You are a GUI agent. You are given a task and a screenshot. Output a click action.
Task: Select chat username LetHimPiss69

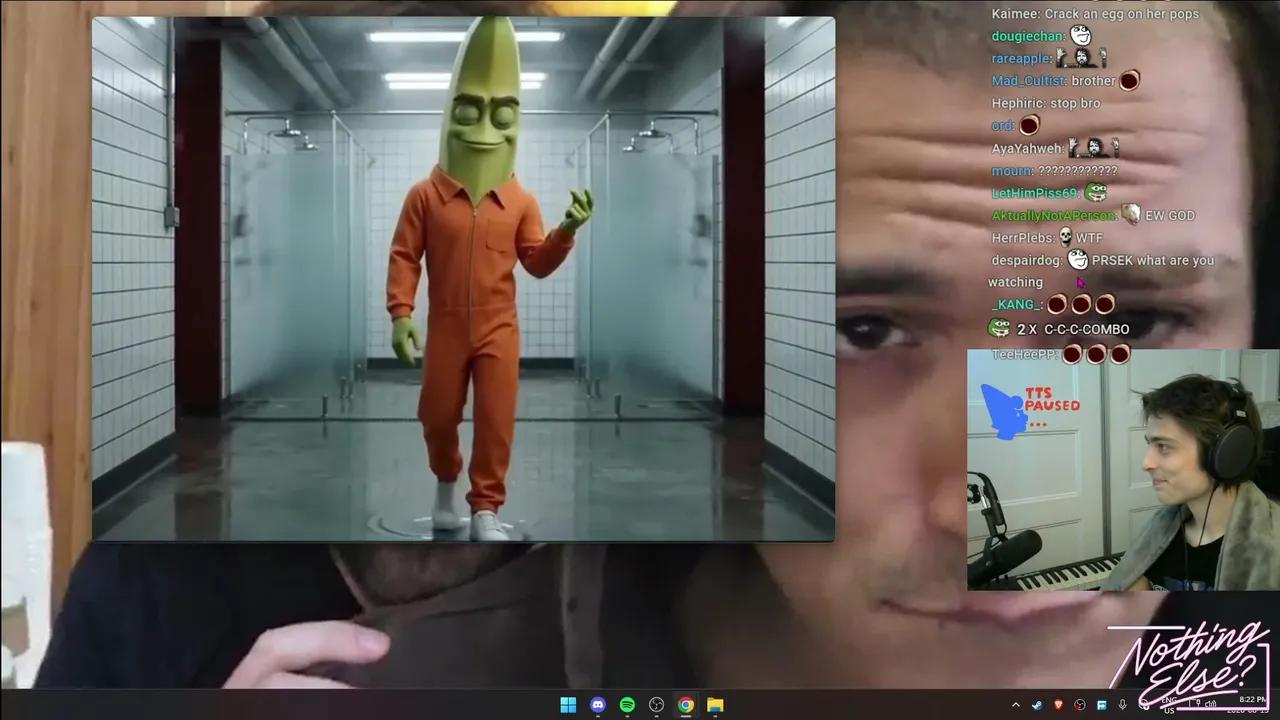coord(1034,193)
